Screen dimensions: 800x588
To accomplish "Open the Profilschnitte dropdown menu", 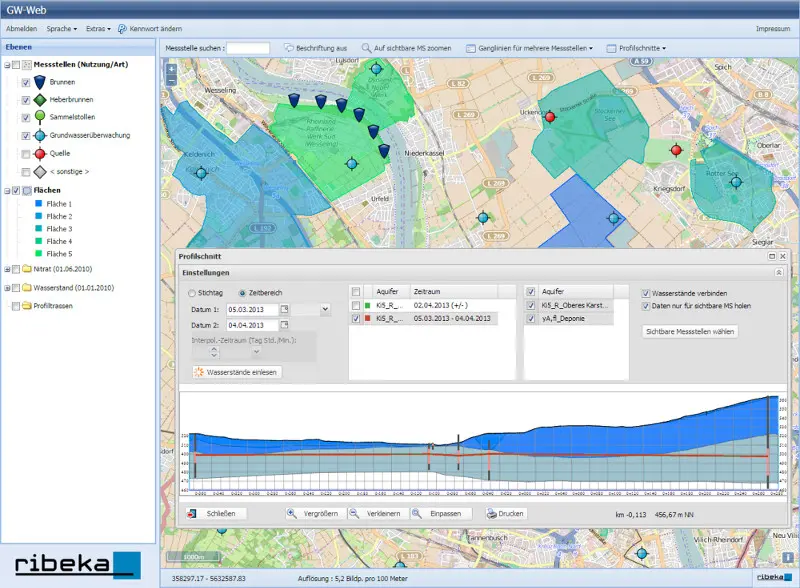I will pyautogui.click(x=636, y=48).
